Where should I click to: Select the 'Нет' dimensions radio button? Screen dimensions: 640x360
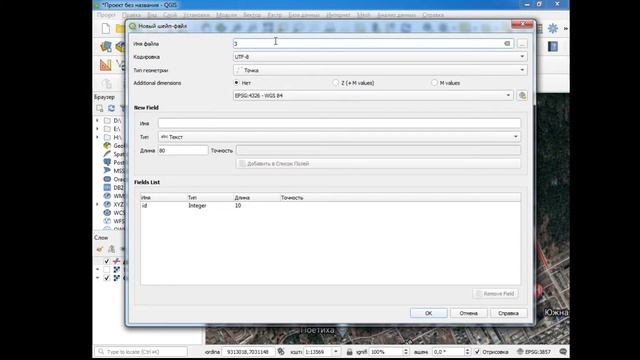236,83
